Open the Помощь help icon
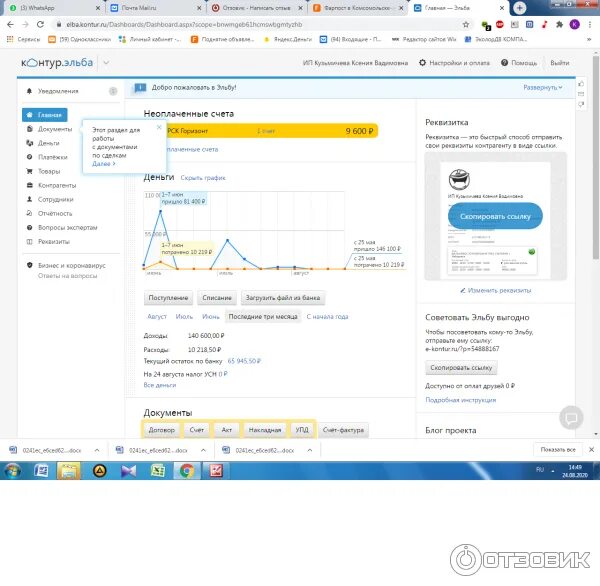The image size is (600, 586). (504, 63)
